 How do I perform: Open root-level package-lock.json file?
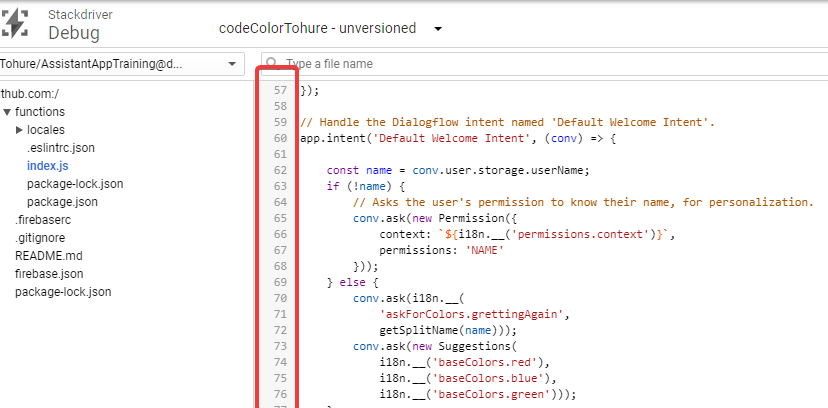click(x=63, y=292)
